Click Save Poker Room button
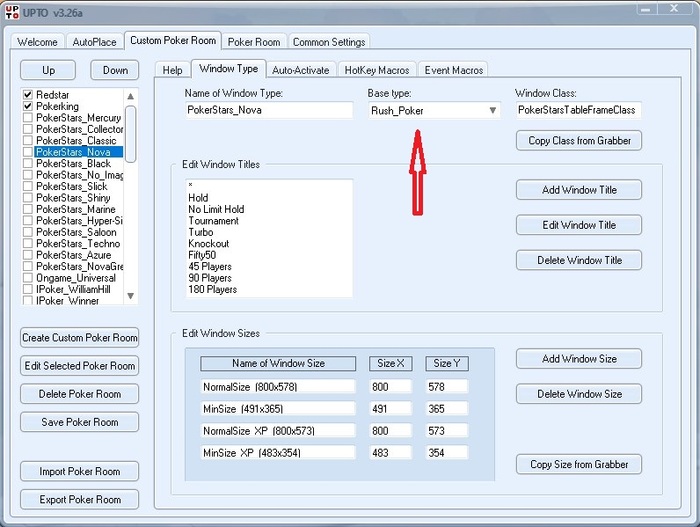The width and height of the screenshot is (700, 527). [x=79, y=422]
